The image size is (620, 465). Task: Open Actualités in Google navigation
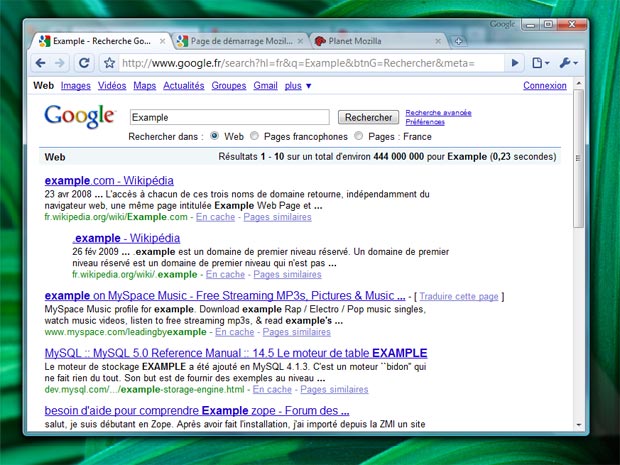[x=183, y=86]
